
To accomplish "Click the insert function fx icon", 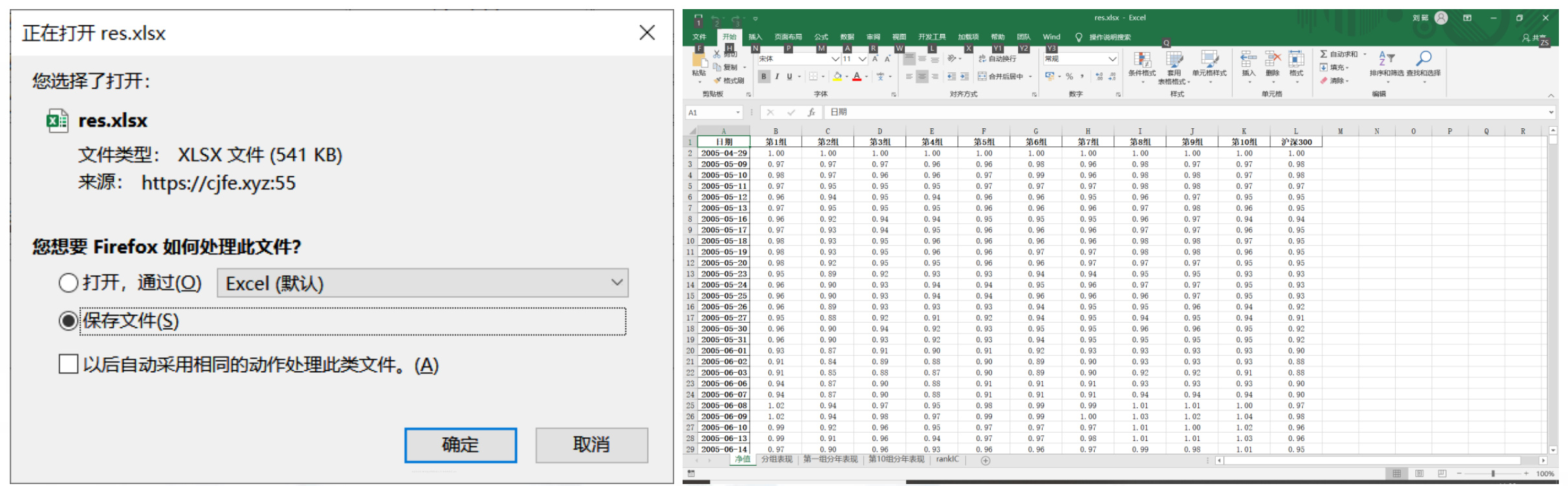I will 811,113.
